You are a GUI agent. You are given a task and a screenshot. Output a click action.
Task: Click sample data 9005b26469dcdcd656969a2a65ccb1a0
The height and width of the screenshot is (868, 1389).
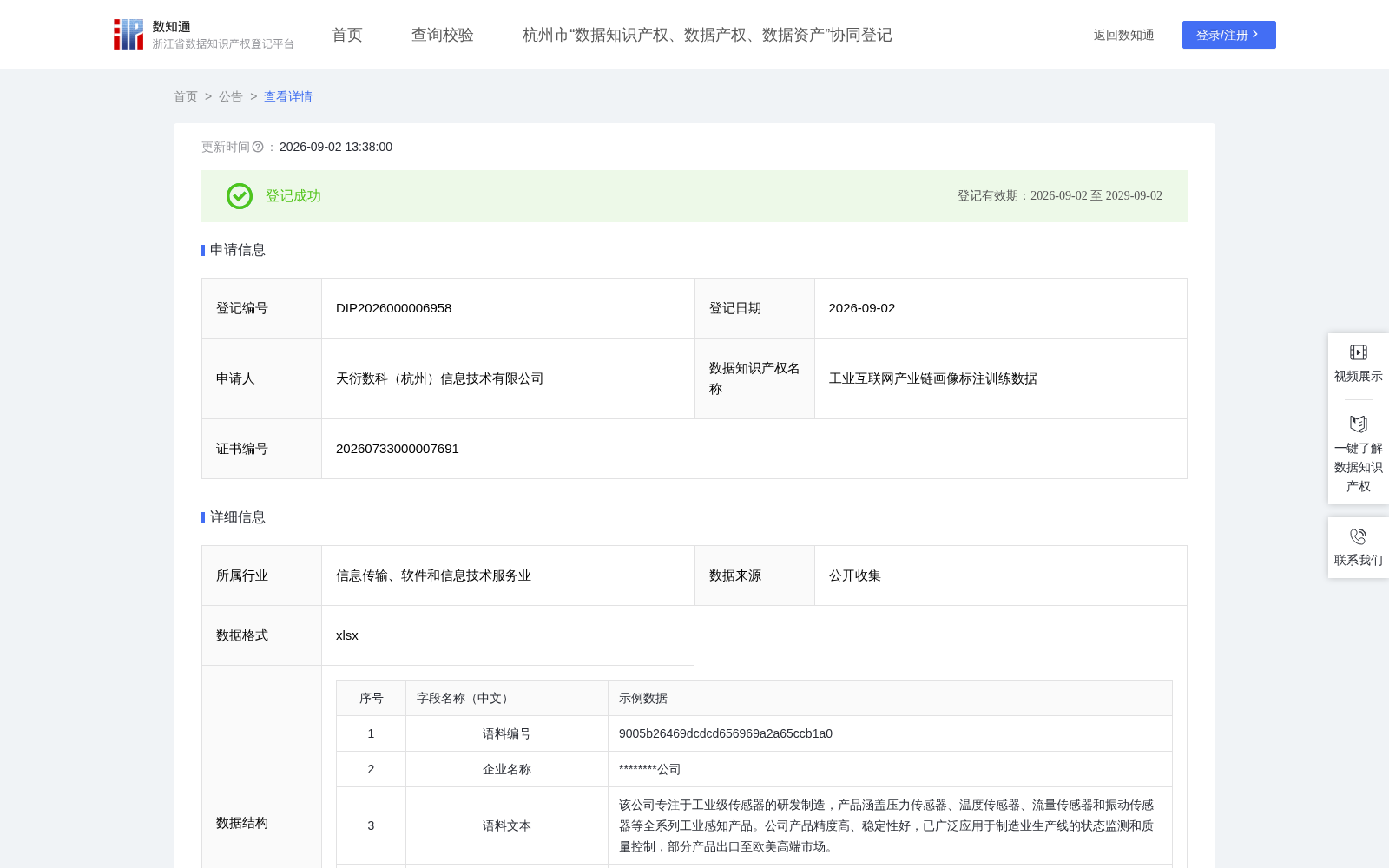[726, 733]
